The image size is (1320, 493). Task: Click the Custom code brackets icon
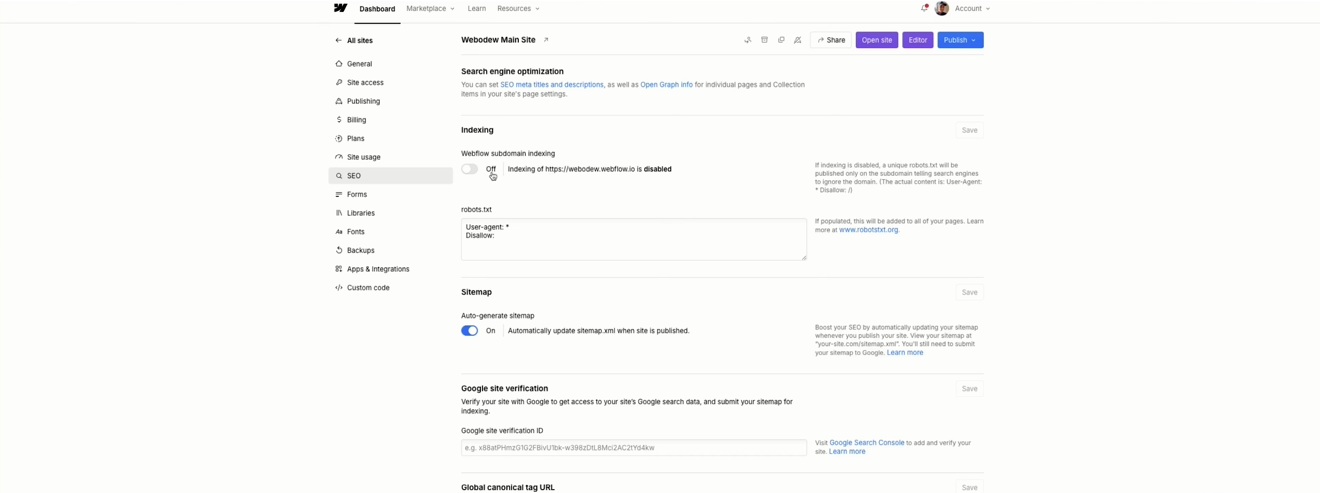(339, 288)
